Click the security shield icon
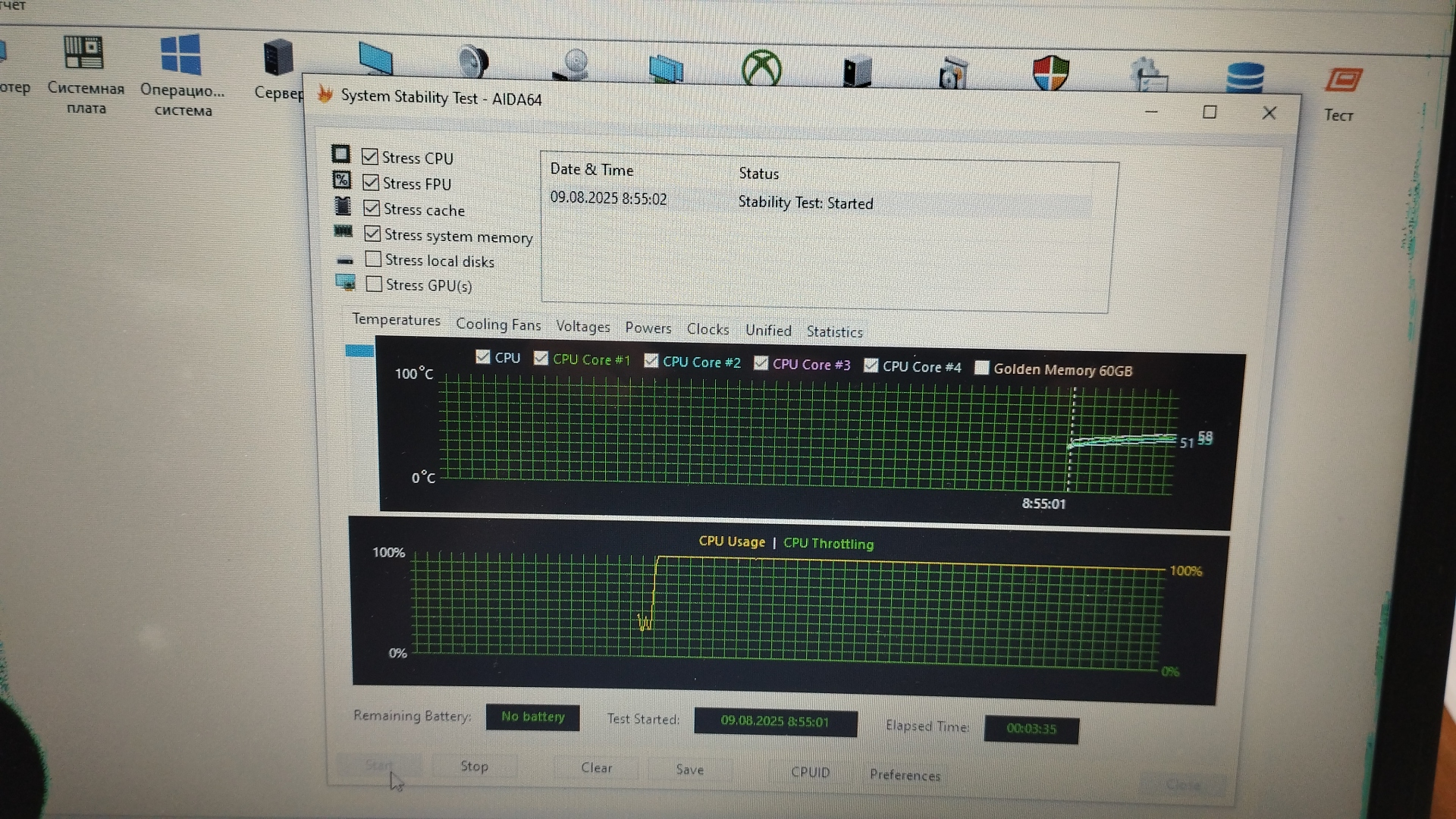 pos(1050,73)
